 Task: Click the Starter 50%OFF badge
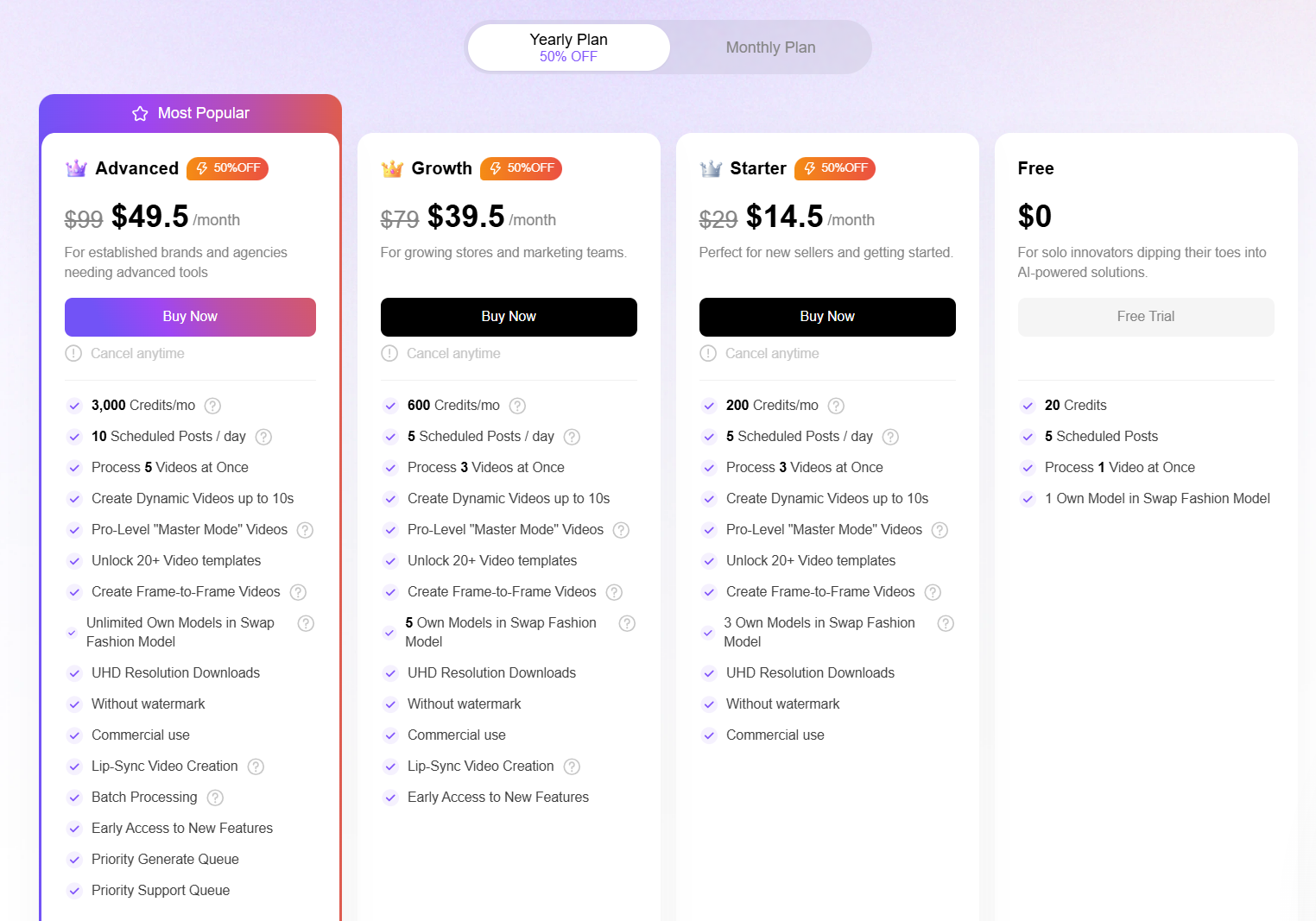point(835,168)
